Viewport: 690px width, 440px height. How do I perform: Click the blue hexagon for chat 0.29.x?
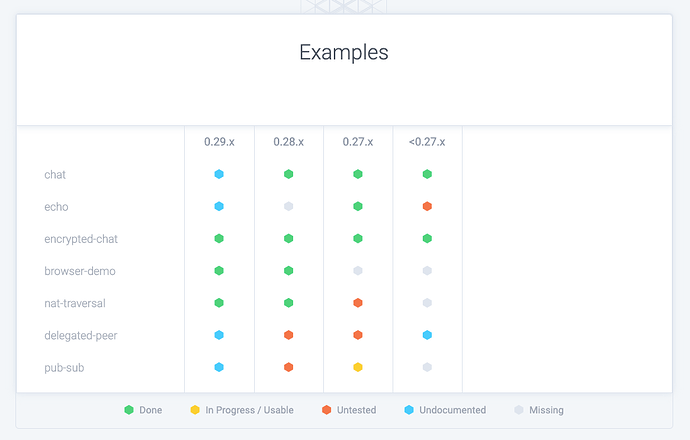pyautogui.click(x=219, y=174)
